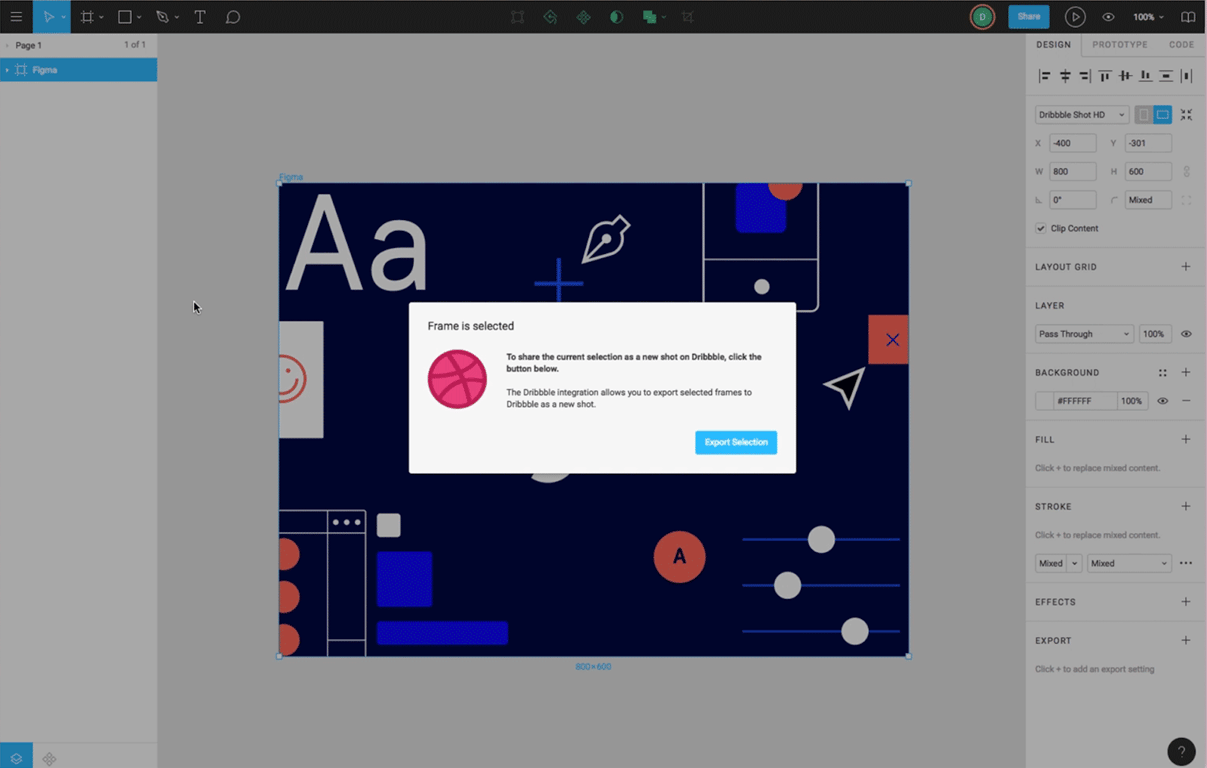Open the Dribbble Shot HD preset dropdown
The width and height of the screenshot is (1207, 768).
point(1081,115)
